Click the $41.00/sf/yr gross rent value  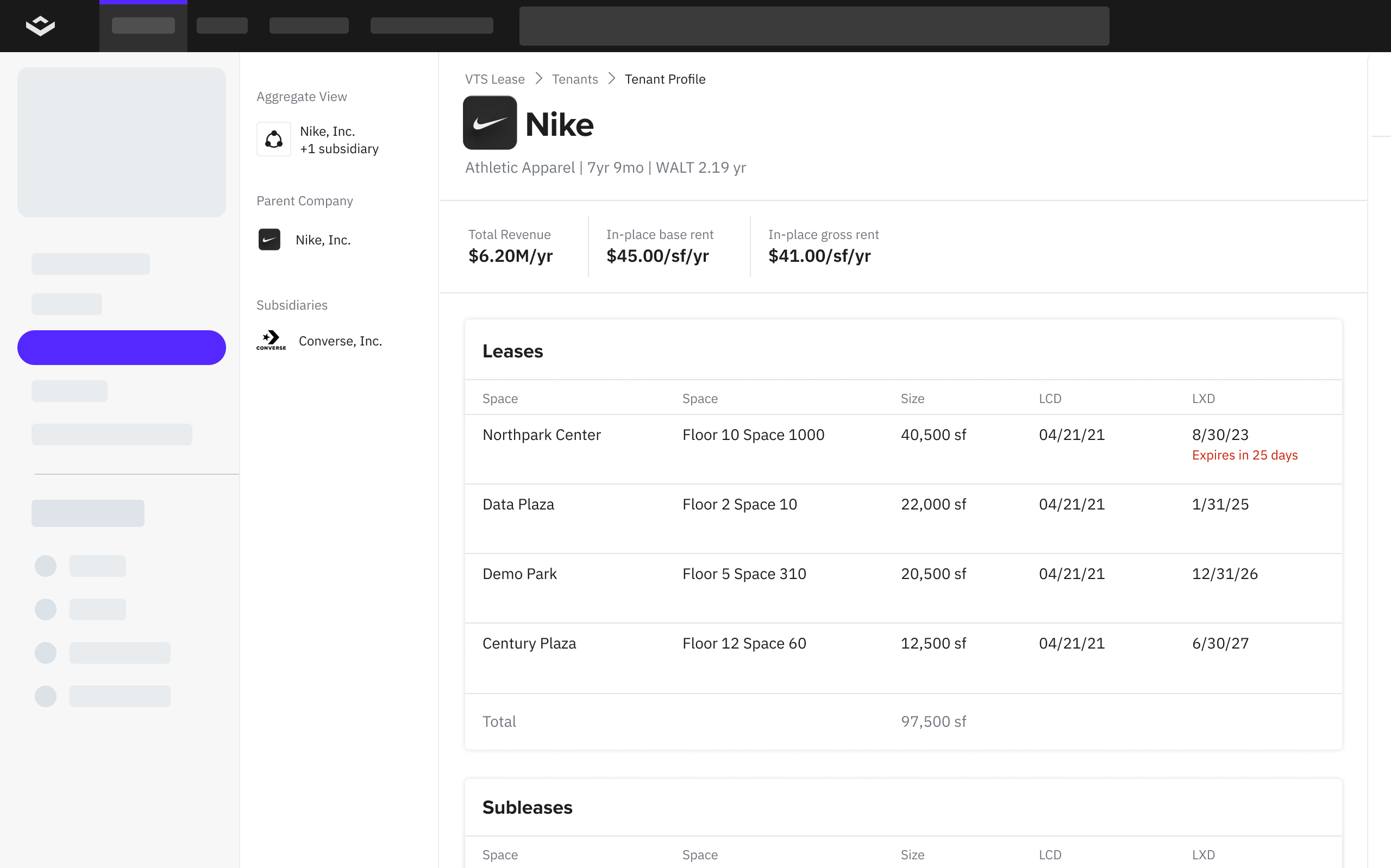coord(819,255)
